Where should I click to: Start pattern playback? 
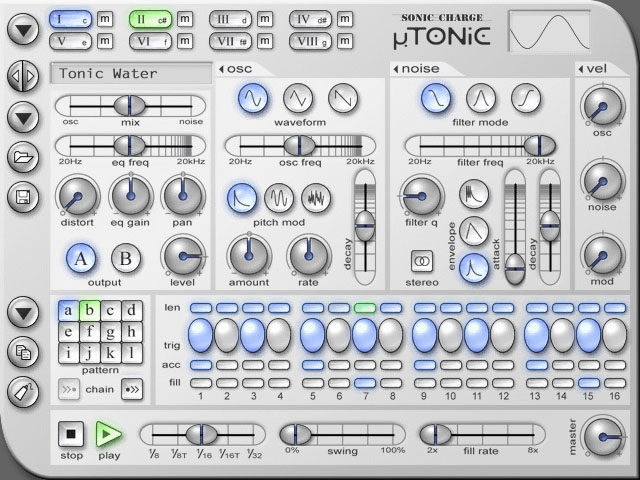click(x=108, y=434)
